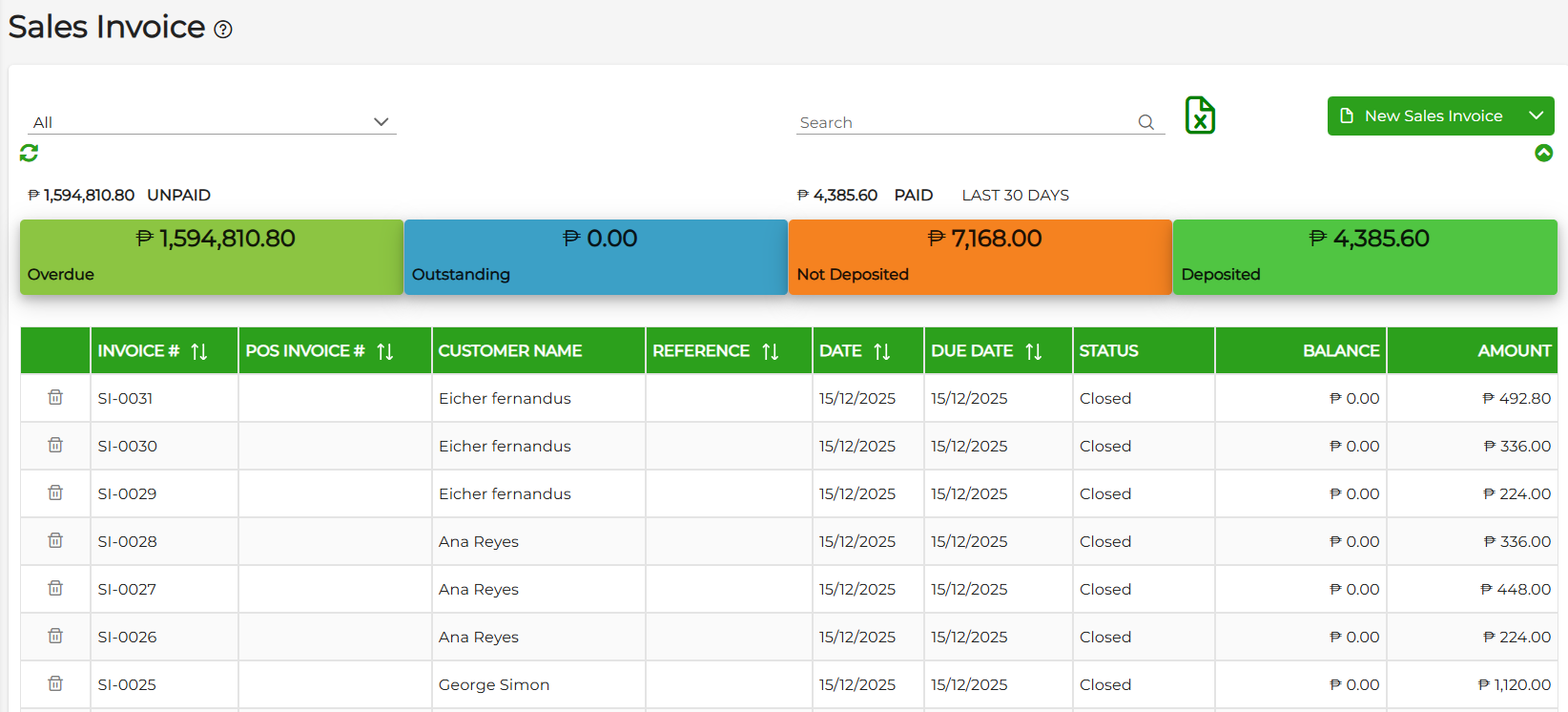Viewport: 1568px width, 712px height.
Task: Export invoices using the Excel icon
Action: coord(1200,115)
